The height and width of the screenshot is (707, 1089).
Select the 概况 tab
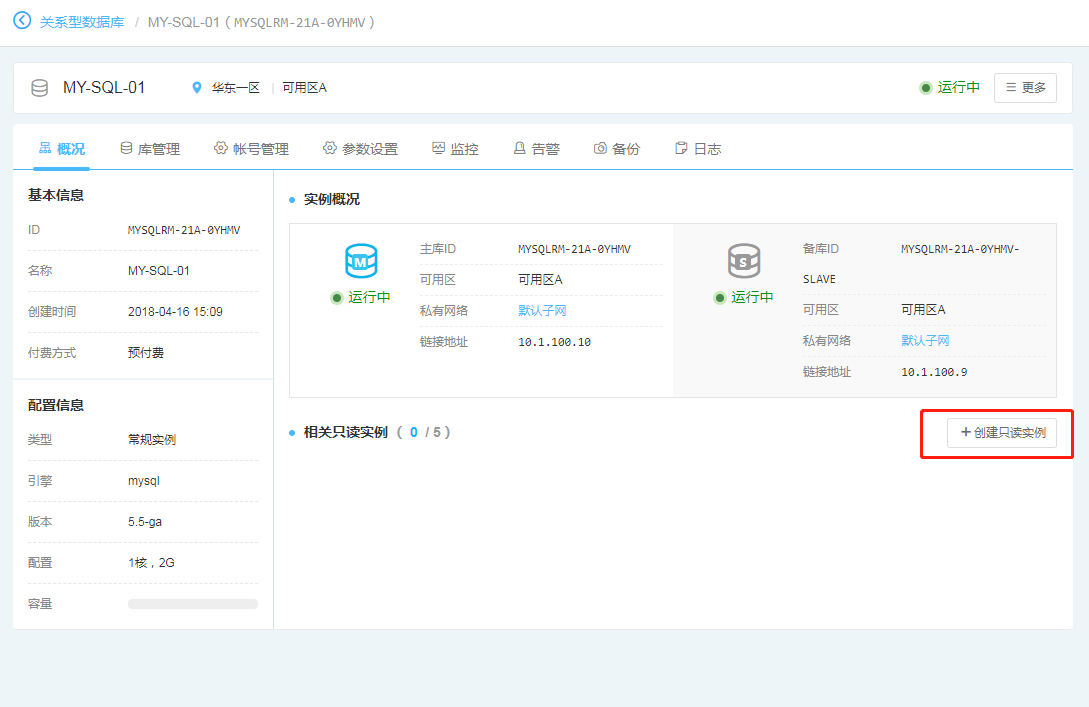(62, 149)
